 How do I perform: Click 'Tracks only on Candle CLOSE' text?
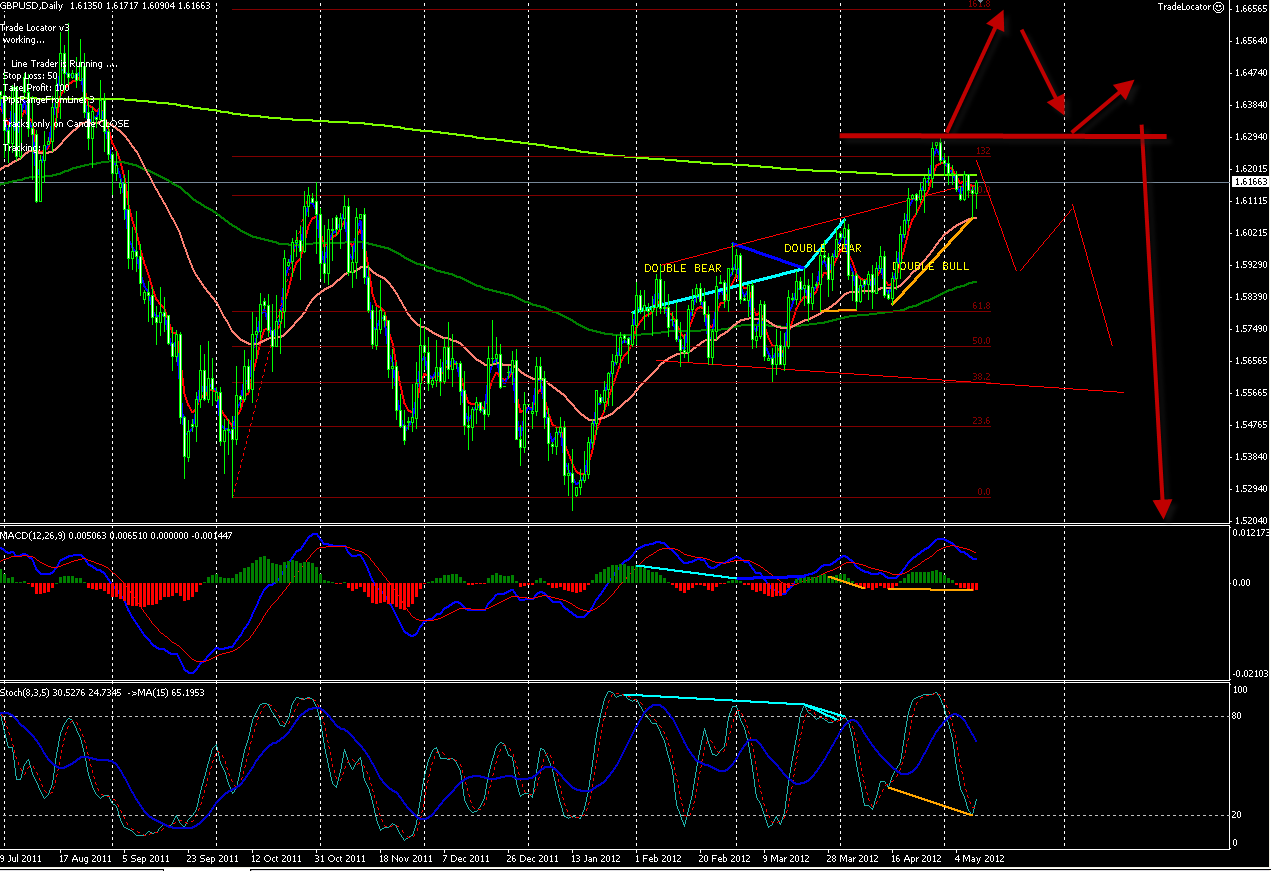coord(66,123)
